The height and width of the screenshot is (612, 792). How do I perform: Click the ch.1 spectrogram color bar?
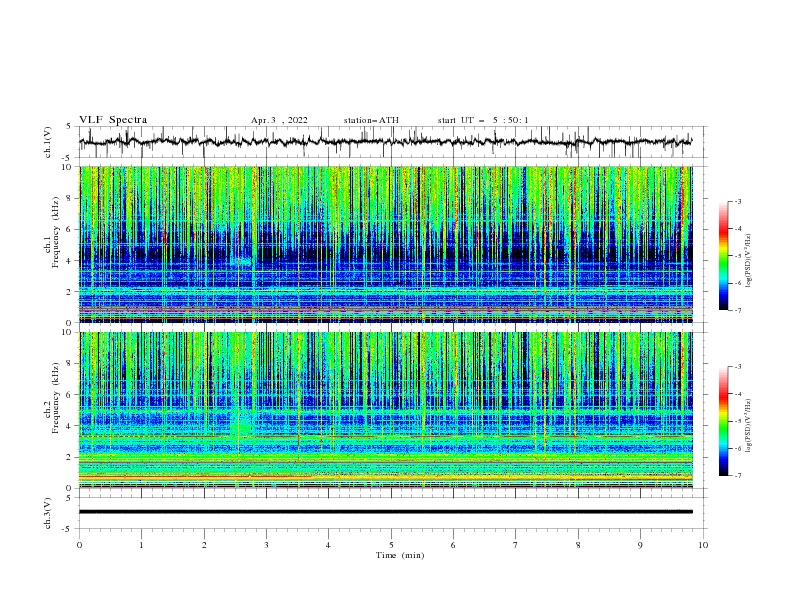coord(724,256)
